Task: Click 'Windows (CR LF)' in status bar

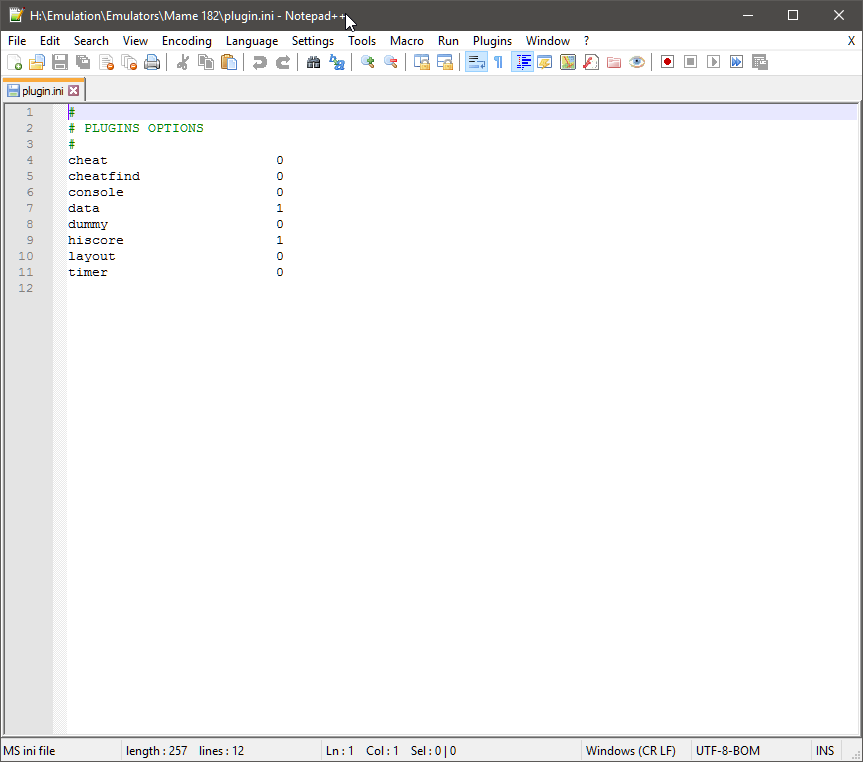Action: point(630,751)
